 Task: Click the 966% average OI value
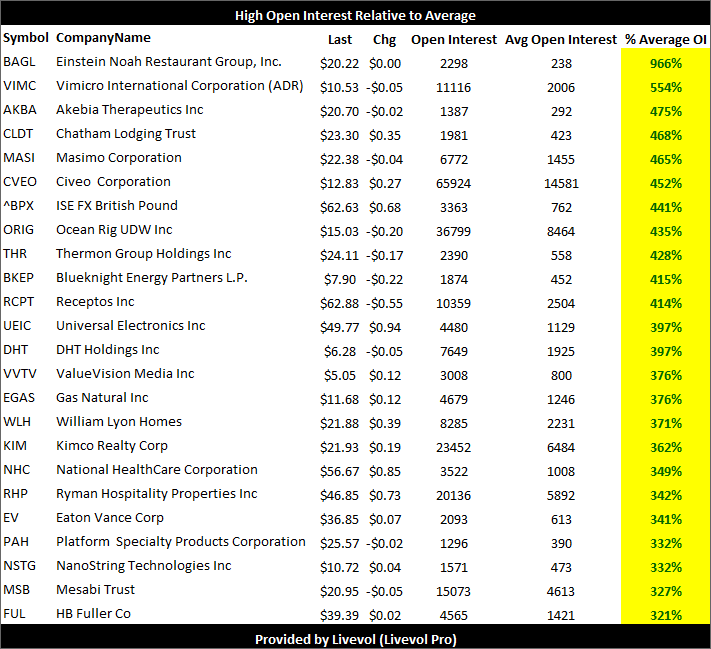[666, 63]
